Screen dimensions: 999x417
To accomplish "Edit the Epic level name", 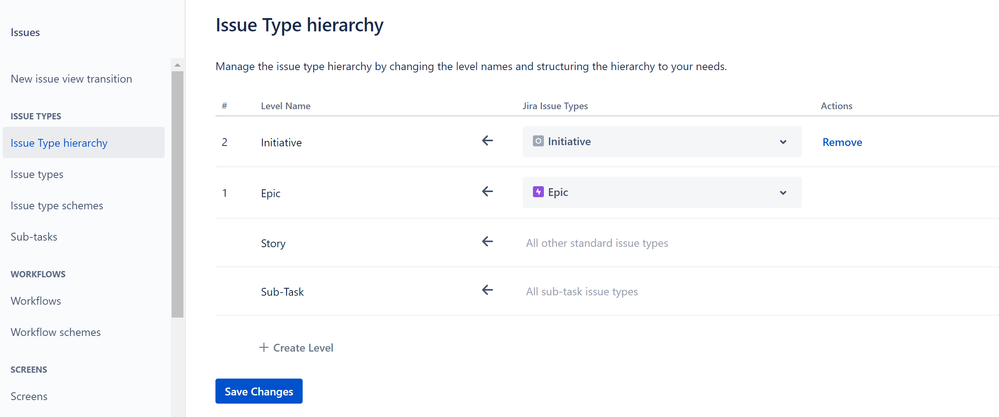I will (271, 193).
